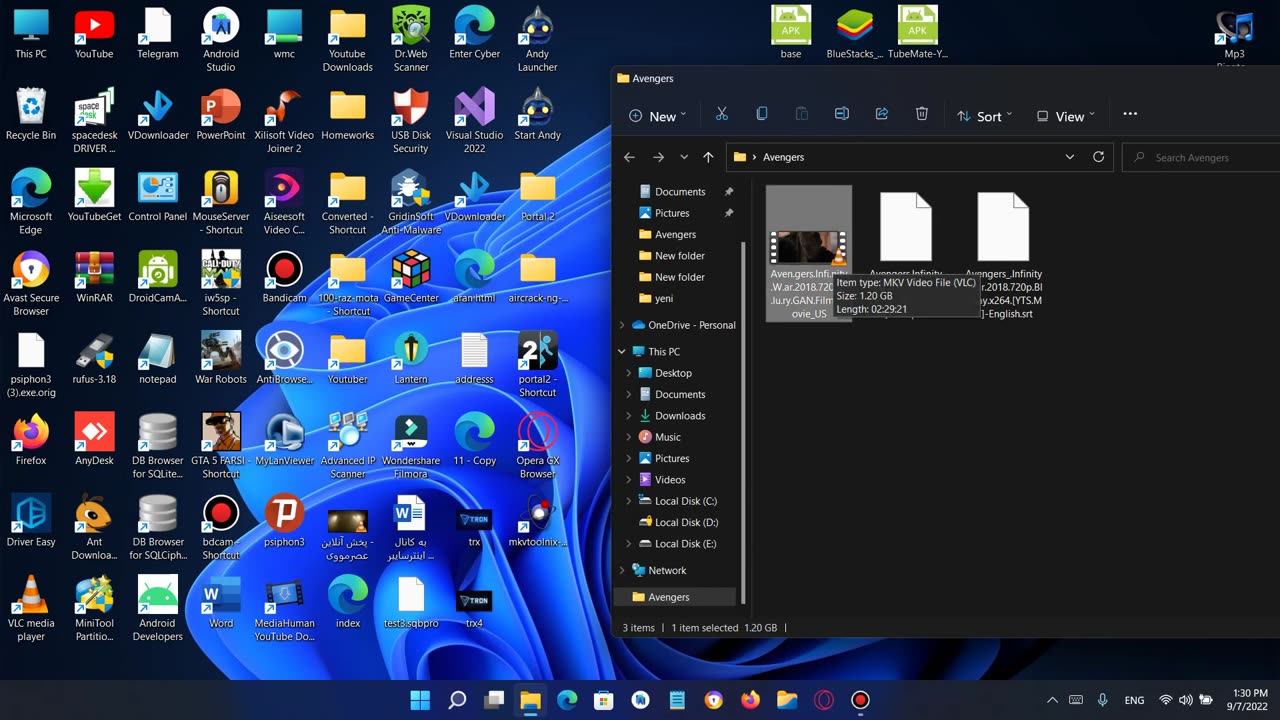Open the View dropdown menu
This screenshot has width=1280, height=720.
pyautogui.click(x=1065, y=116)
